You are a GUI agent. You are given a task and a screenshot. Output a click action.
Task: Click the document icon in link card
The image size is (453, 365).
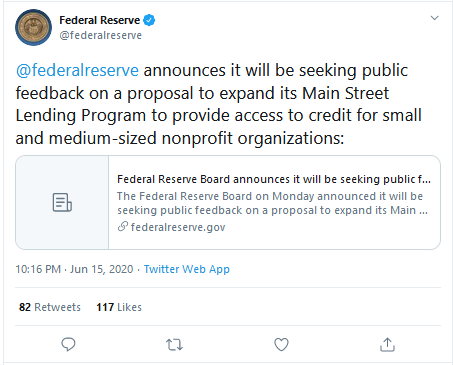(62, 202)
